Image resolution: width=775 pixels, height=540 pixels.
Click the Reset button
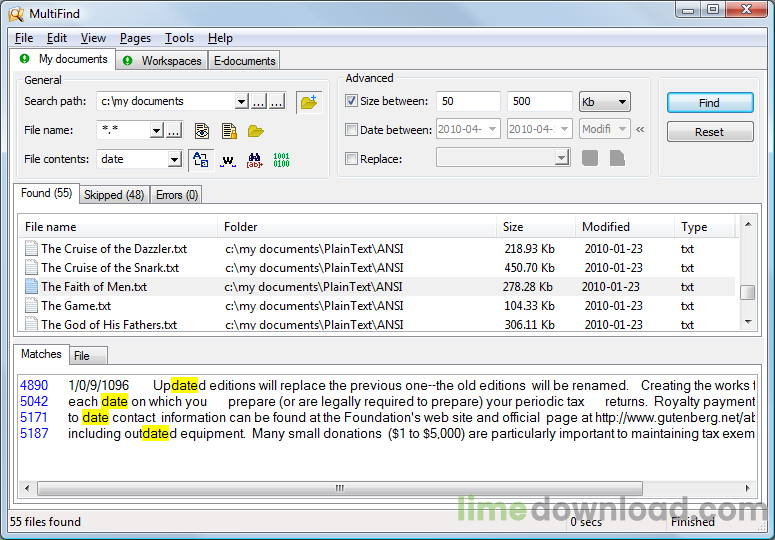click(710, 132)
